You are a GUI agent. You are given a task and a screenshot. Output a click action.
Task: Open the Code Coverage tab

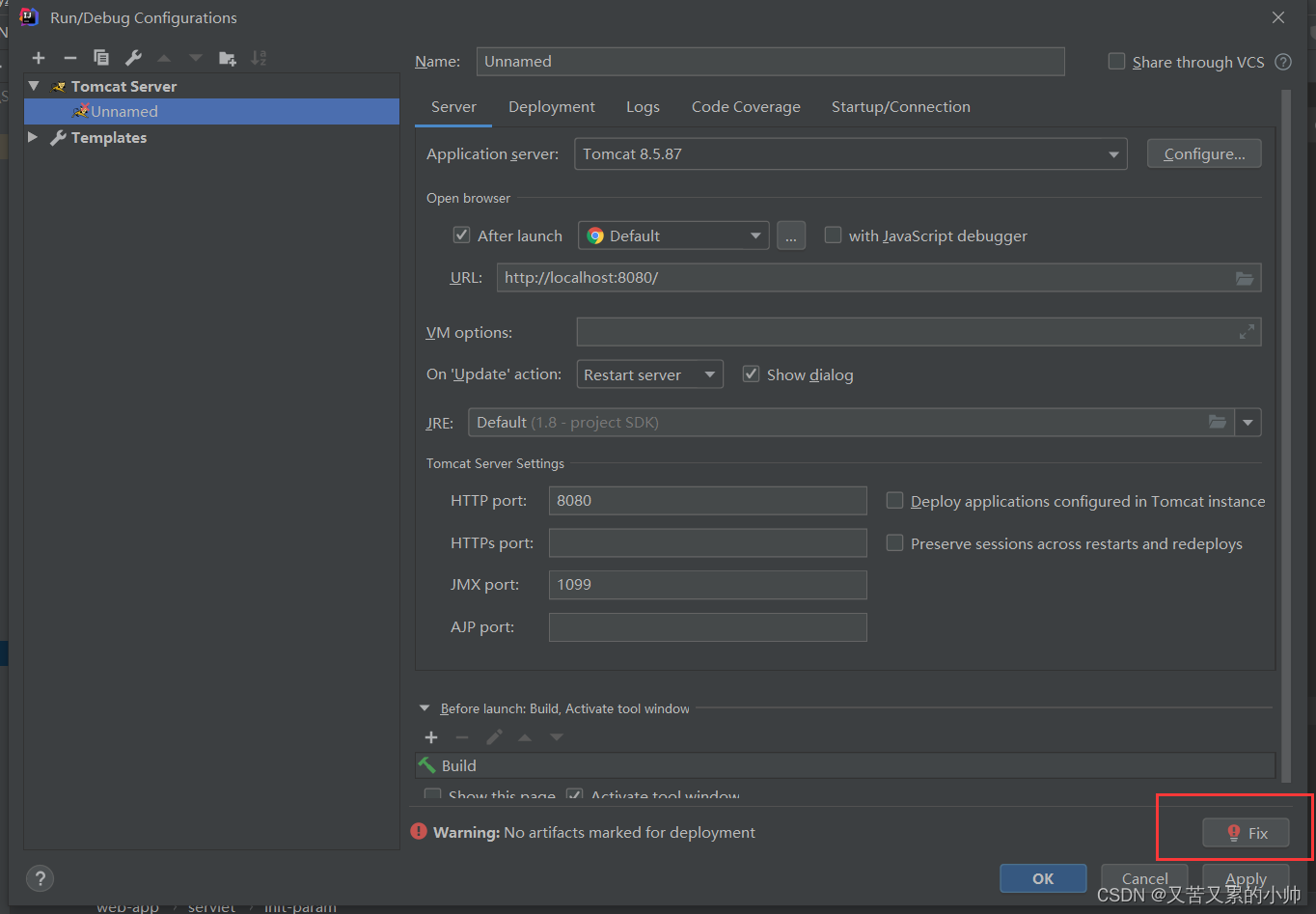pyautogui.click(x=746, y=107)
